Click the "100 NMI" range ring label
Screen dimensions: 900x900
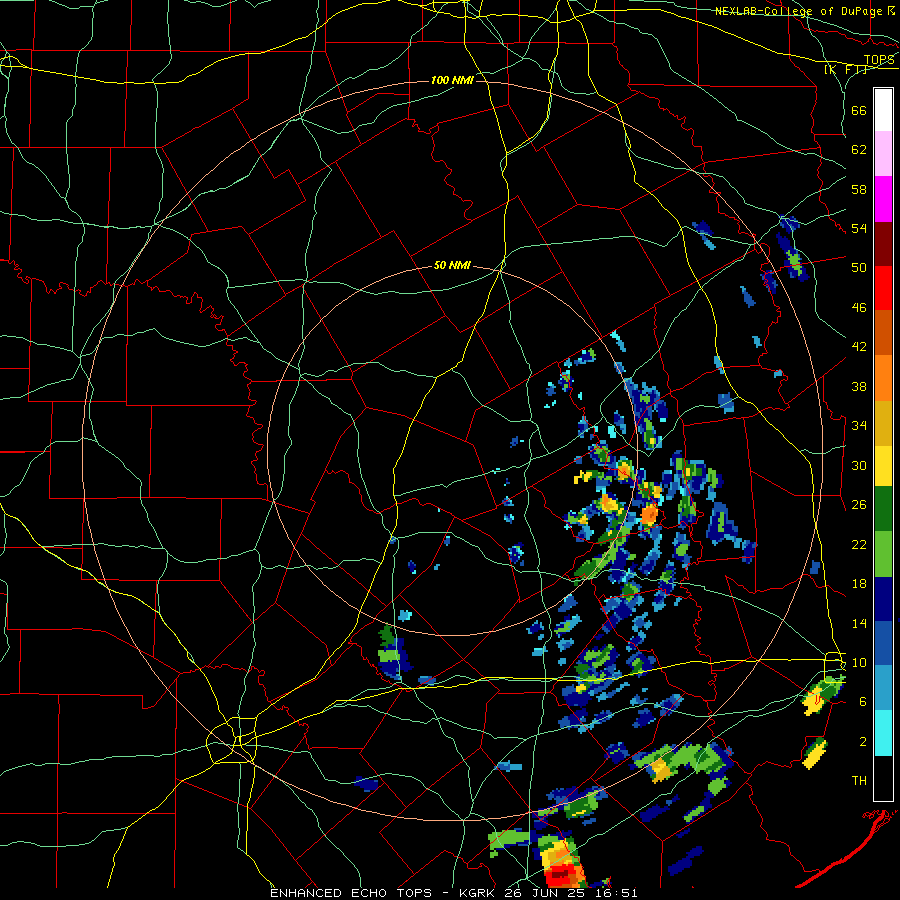coord(452,80)
